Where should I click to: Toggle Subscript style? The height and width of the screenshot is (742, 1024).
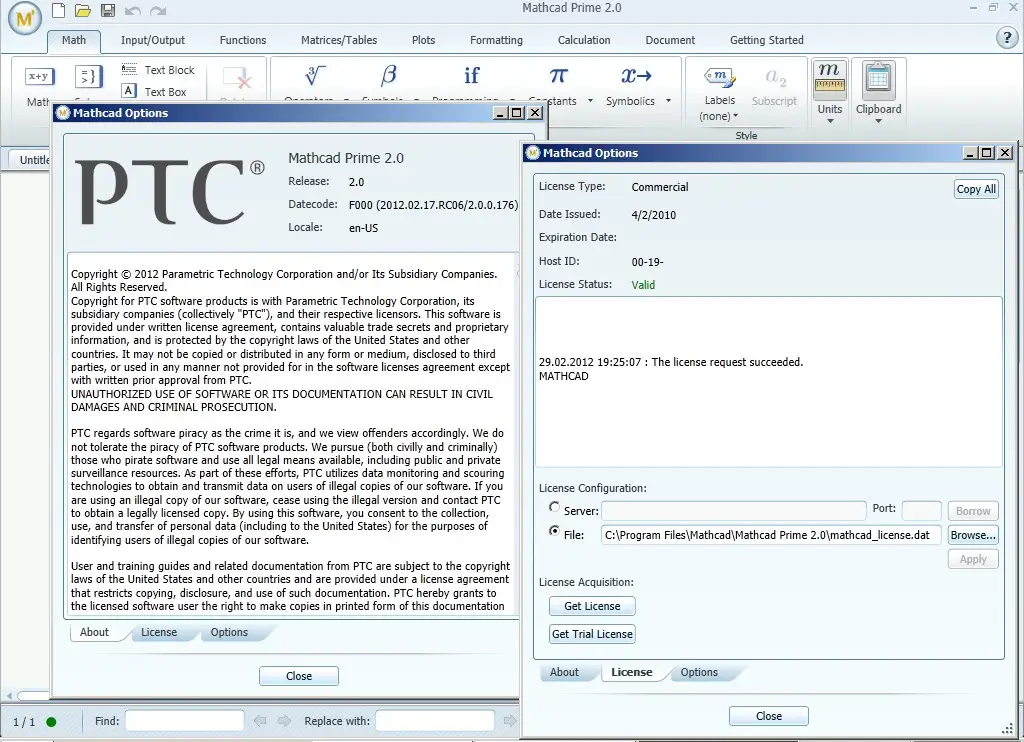[775, 87]
